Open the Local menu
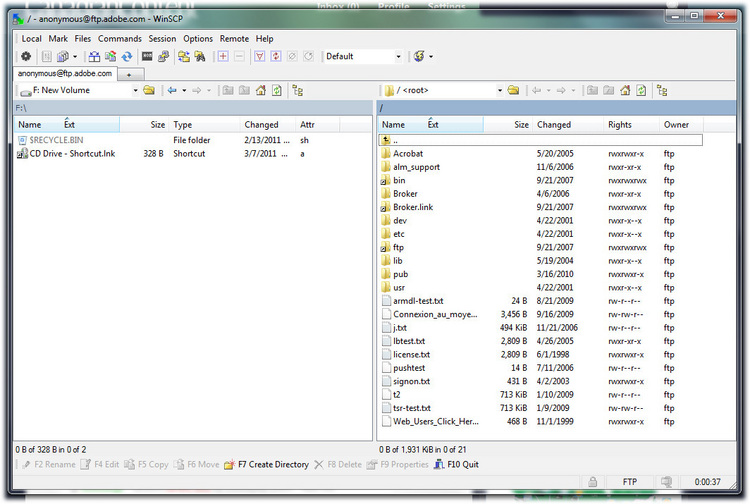Screen dimensions: 750x504 [x=32, y=39]
